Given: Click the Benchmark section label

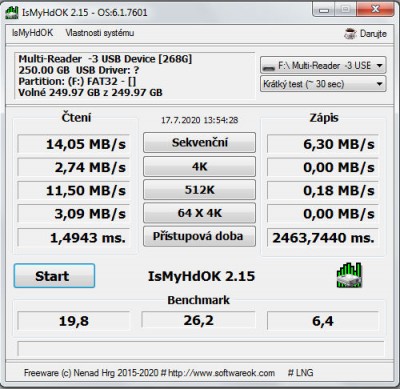Looking at the screenshot, I should [199, 300].
